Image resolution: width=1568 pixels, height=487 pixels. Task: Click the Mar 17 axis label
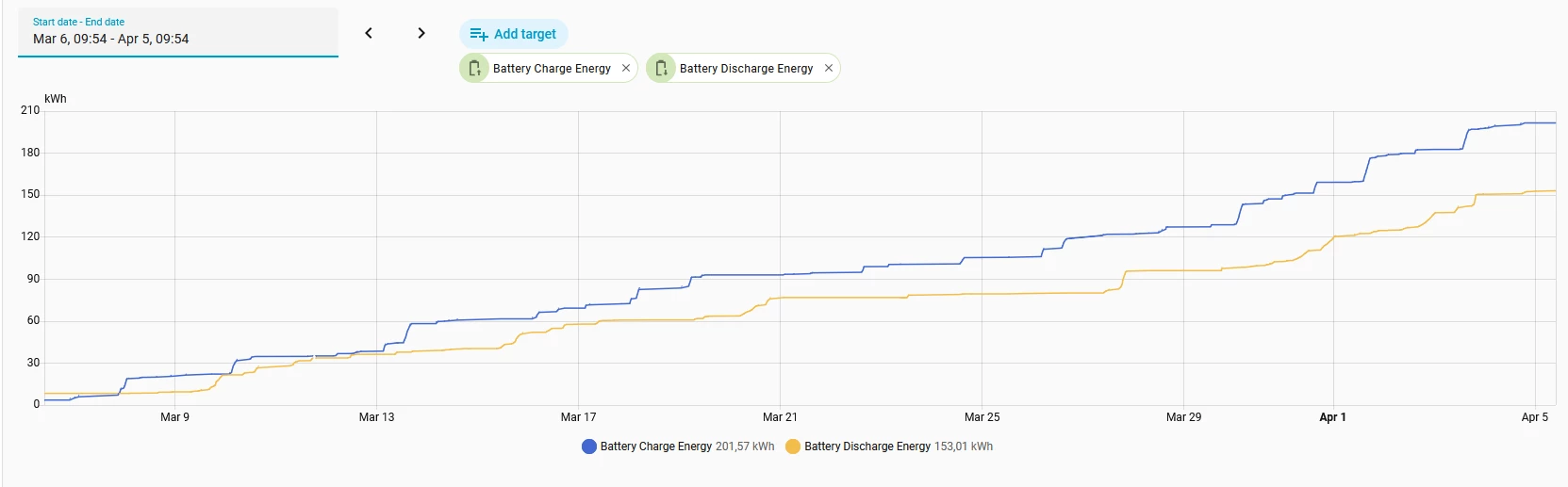578,417
